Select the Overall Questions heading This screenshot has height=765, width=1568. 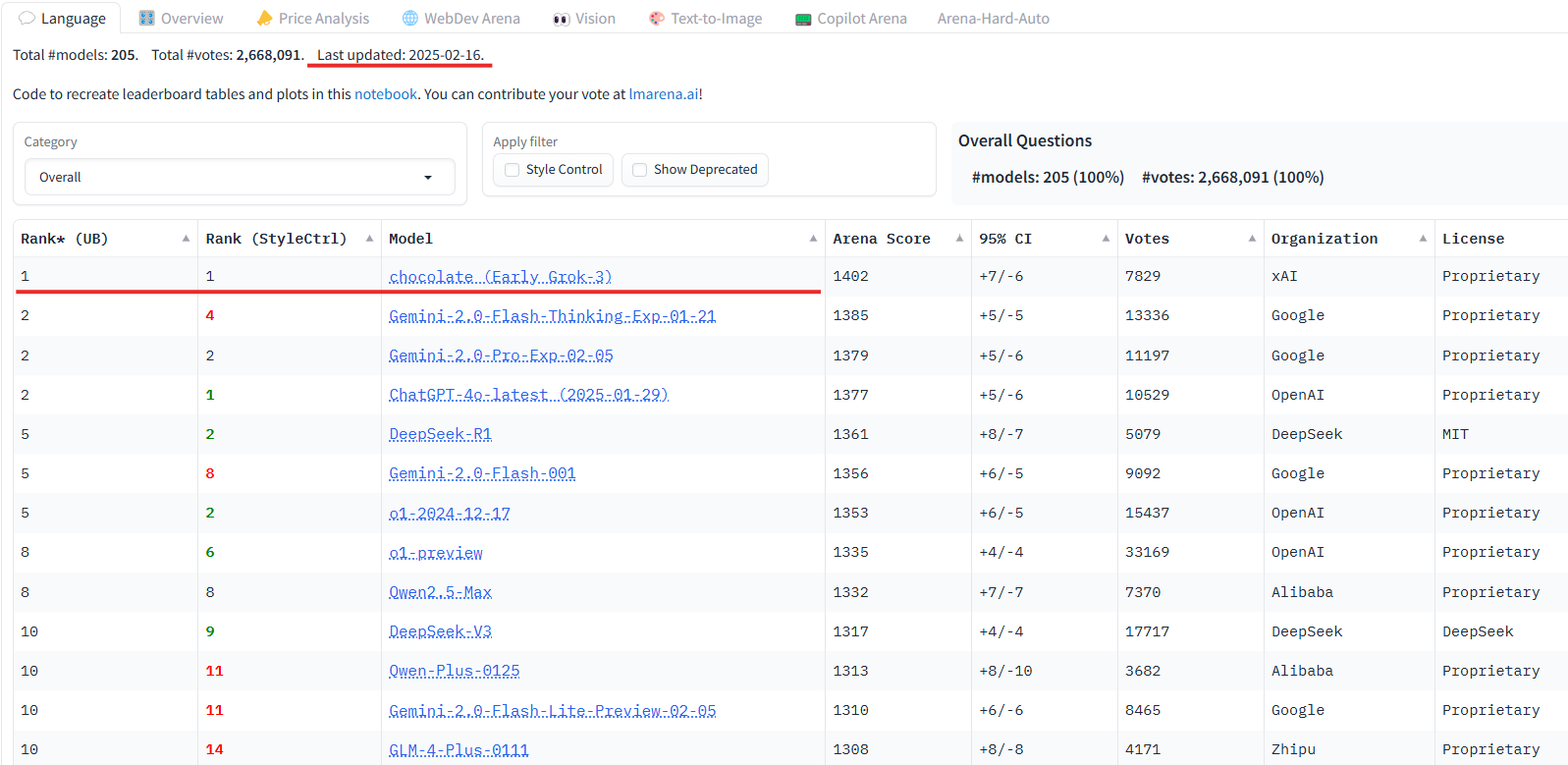(x=1025, y=140)
